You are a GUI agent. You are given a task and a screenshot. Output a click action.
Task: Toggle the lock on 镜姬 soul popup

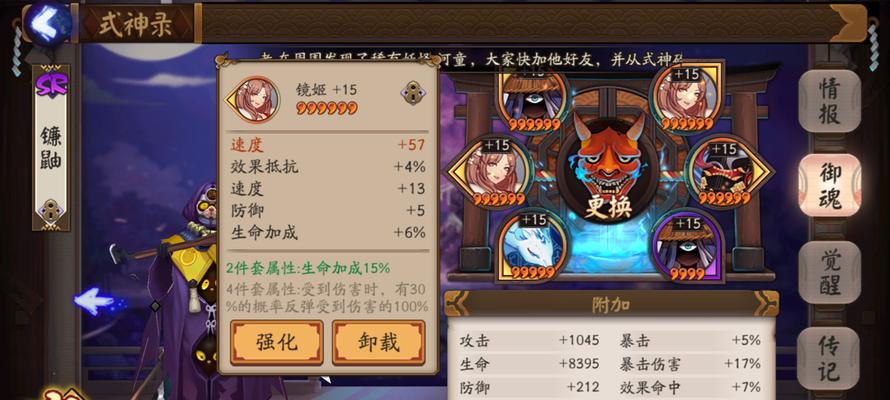[413, 92]
